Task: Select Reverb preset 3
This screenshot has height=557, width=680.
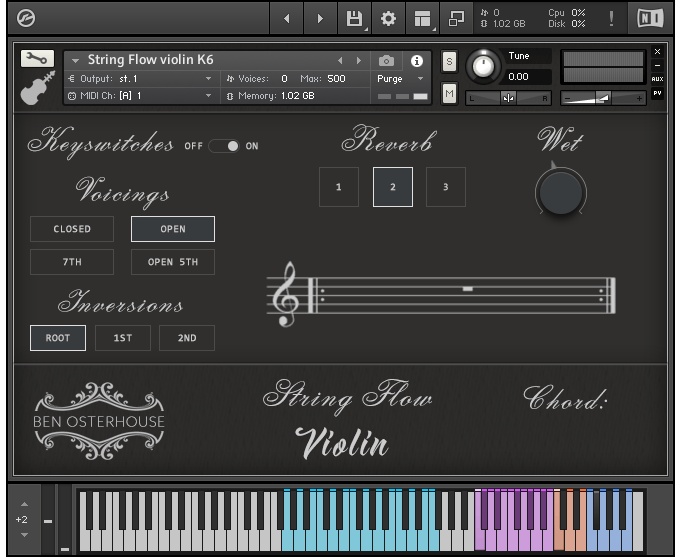Action: [x=446, y=187]
